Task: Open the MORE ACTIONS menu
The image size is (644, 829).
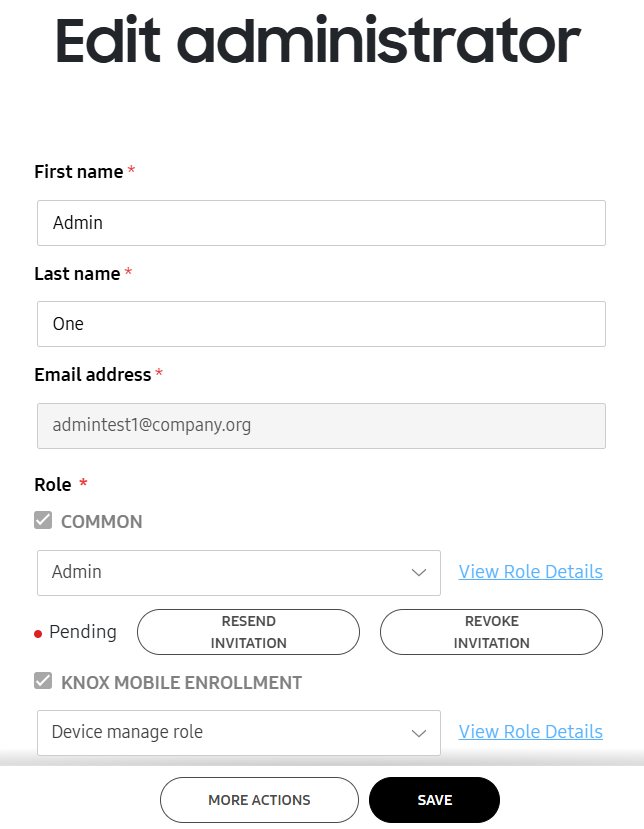Action: coord(259,799)
